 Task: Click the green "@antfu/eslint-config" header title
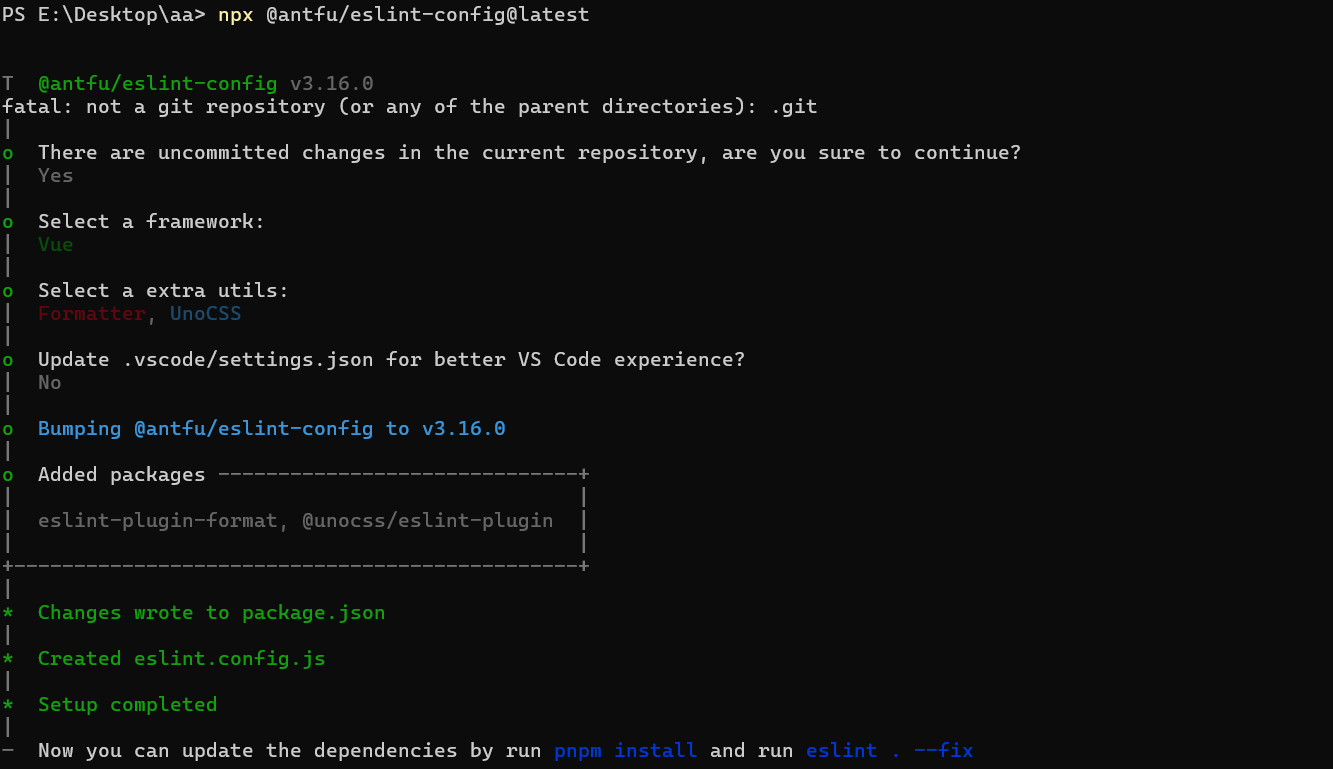pyautogui.click(x=157, y=84)
